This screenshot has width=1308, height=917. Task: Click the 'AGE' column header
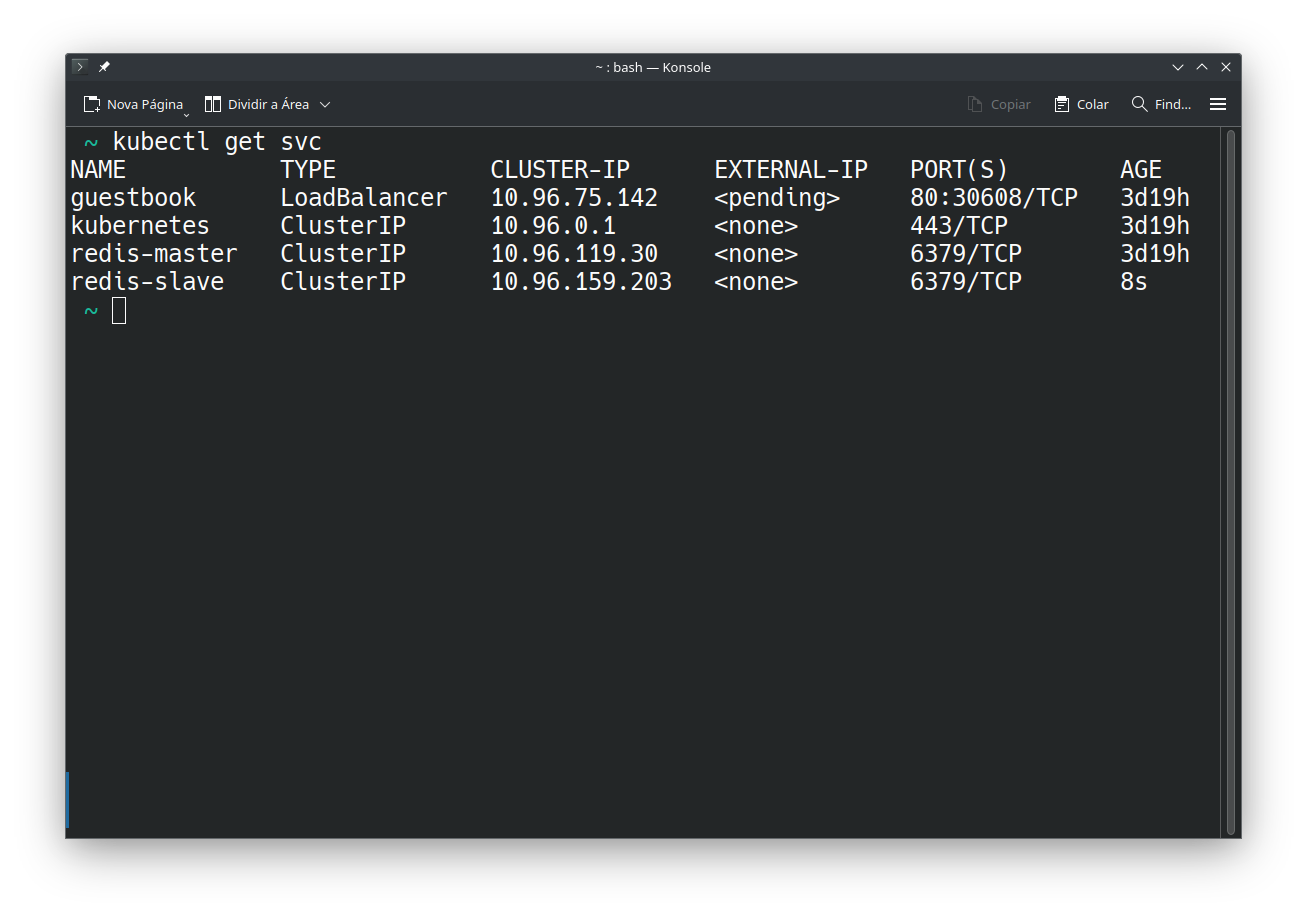coord(1141,170)
